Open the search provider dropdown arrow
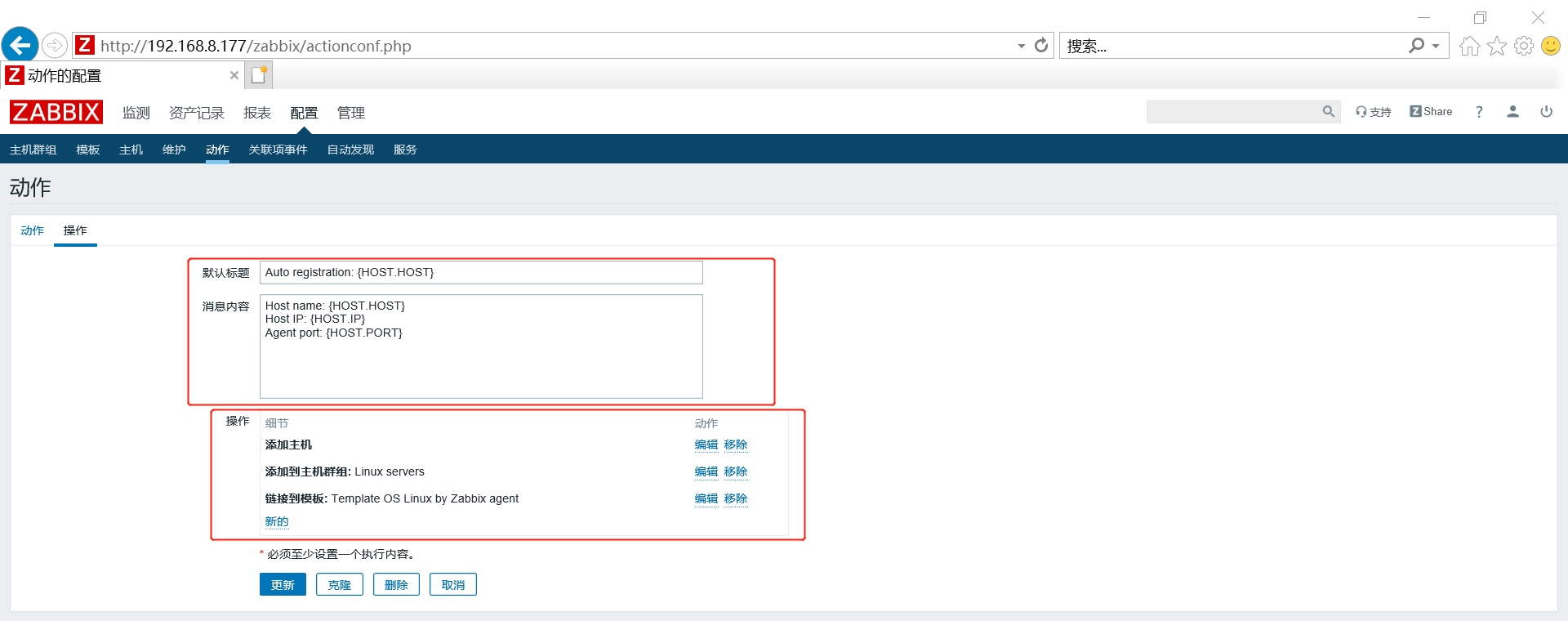The height and width of the screenshot is (621, 1568). coord(1436,46)
